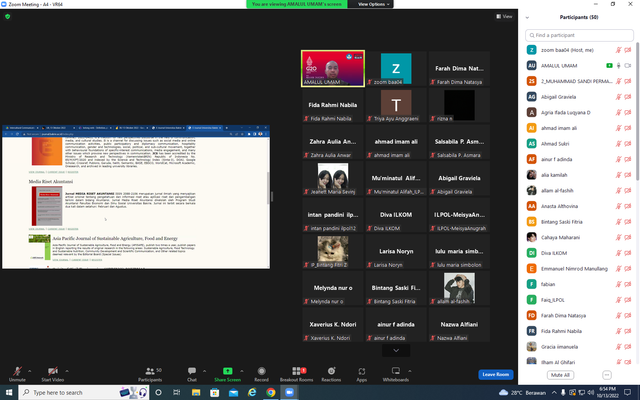Open the Chat icon
The image size is (640, 400).
(192, 371)
